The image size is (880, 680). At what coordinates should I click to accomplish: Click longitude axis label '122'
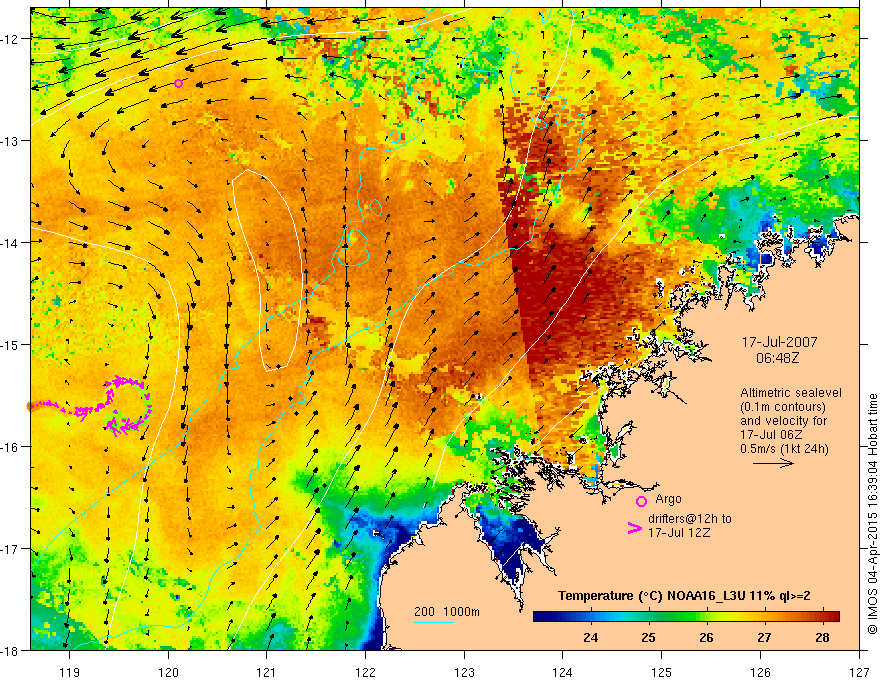click(x=365, y=672)
